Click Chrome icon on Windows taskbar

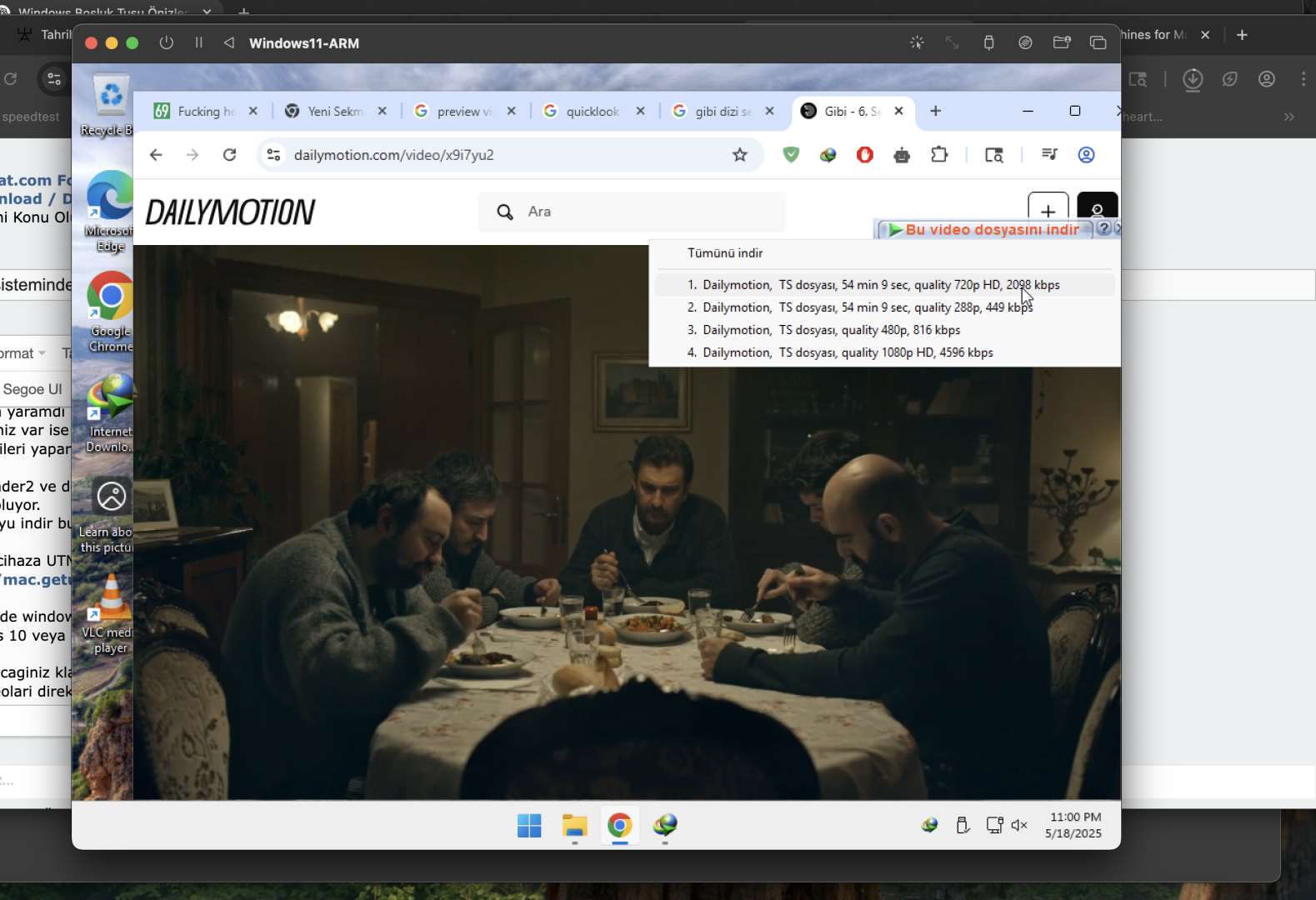pyautogui.click(x=619, y=826)
